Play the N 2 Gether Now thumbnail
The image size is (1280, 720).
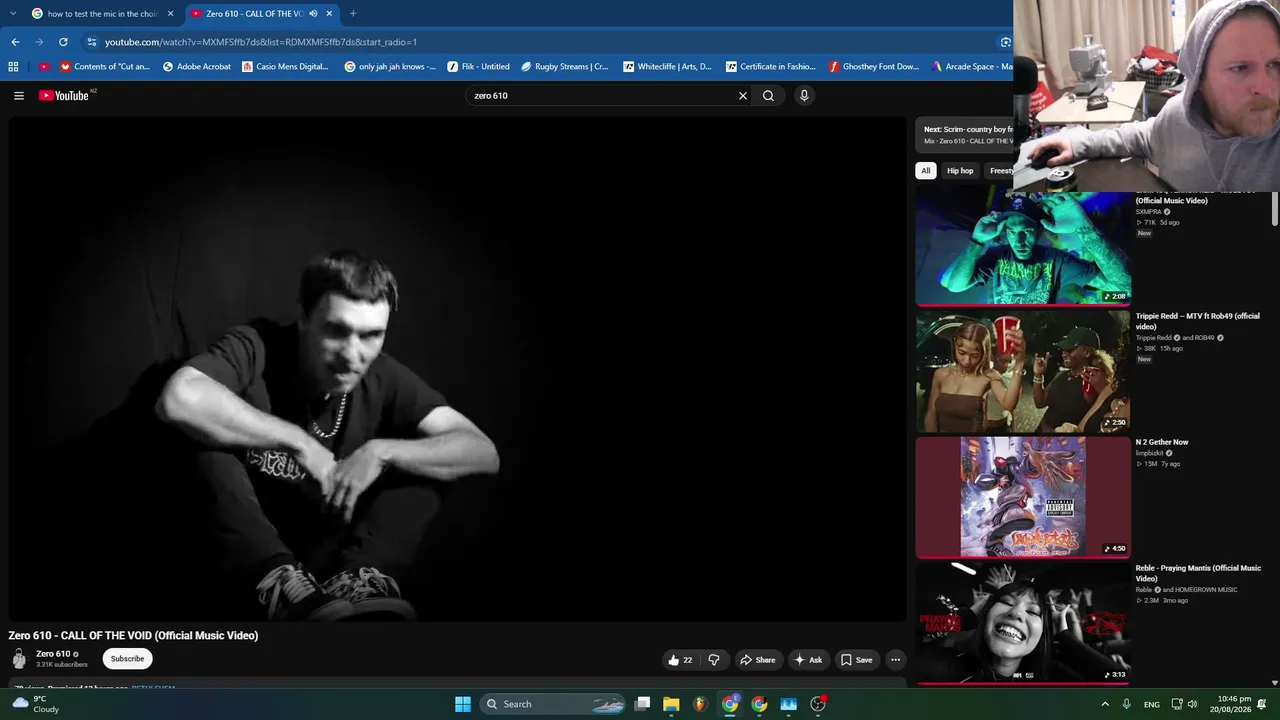1023,497
